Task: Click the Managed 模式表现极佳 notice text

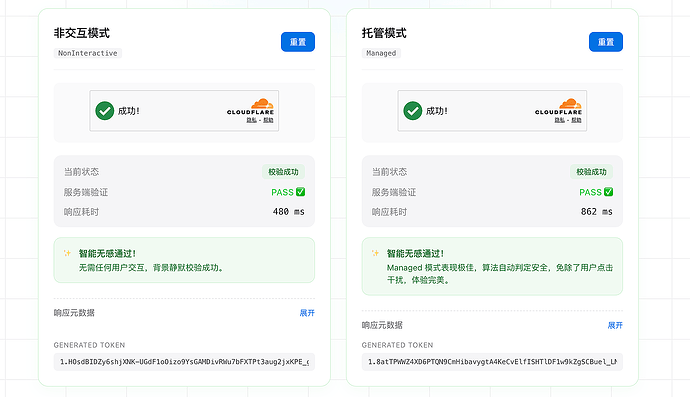Action: point(500,274)
